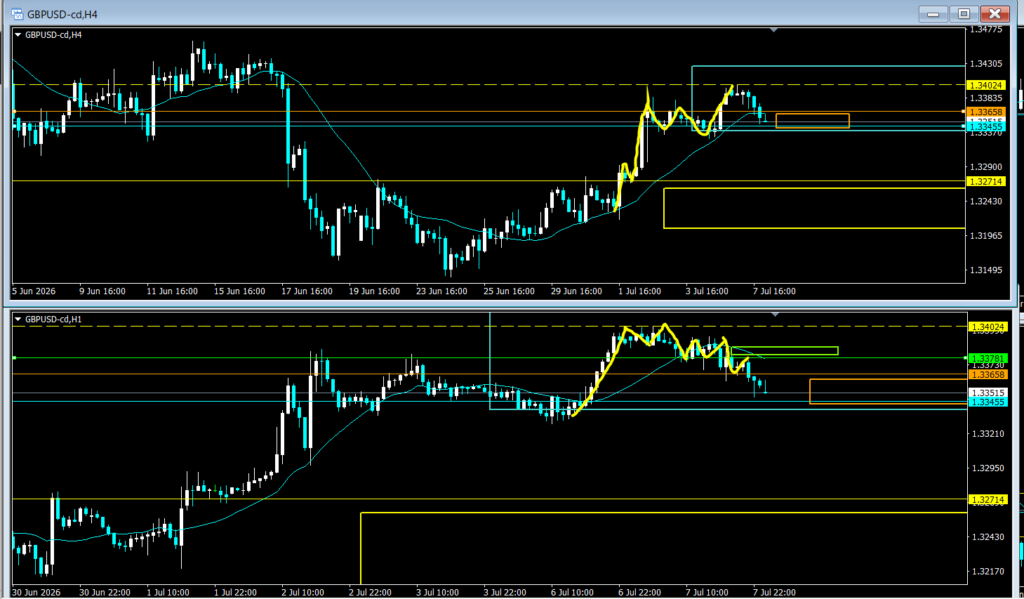Click the chart icon in the window title bar
The height and width of the screenshot is (599, 1024).
coord(18,13)
